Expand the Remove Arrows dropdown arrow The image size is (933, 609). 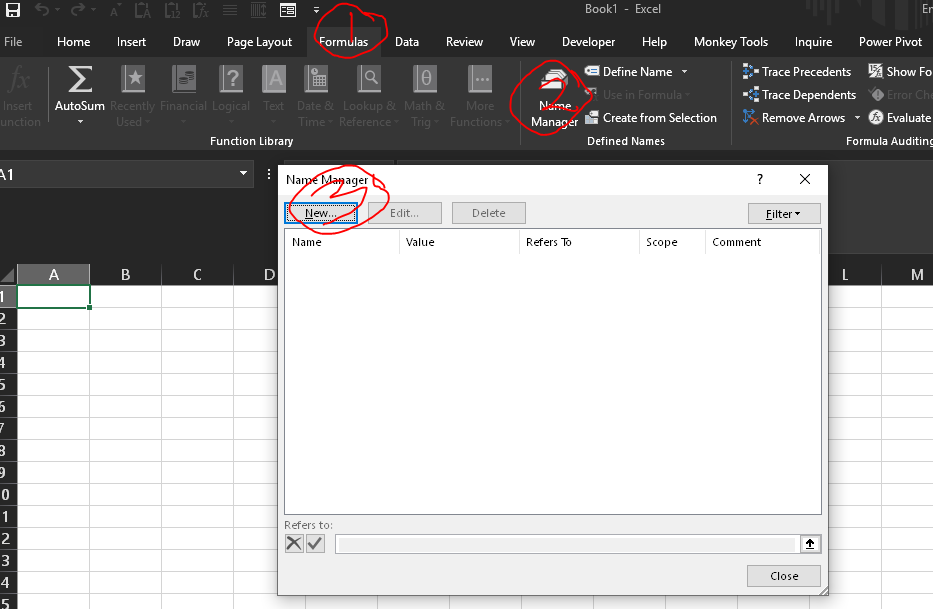coord(857,118)
